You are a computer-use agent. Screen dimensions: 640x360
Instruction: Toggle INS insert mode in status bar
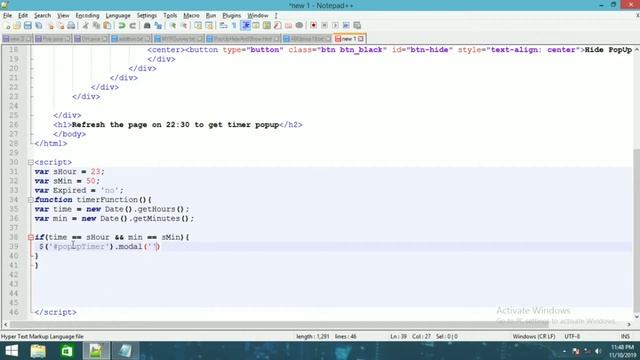tap(625, 337)
